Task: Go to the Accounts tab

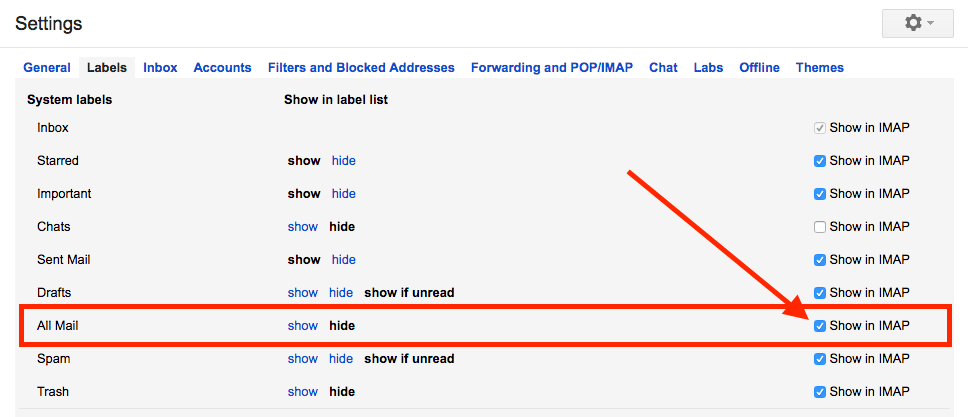Action: (x=222, y=68)
